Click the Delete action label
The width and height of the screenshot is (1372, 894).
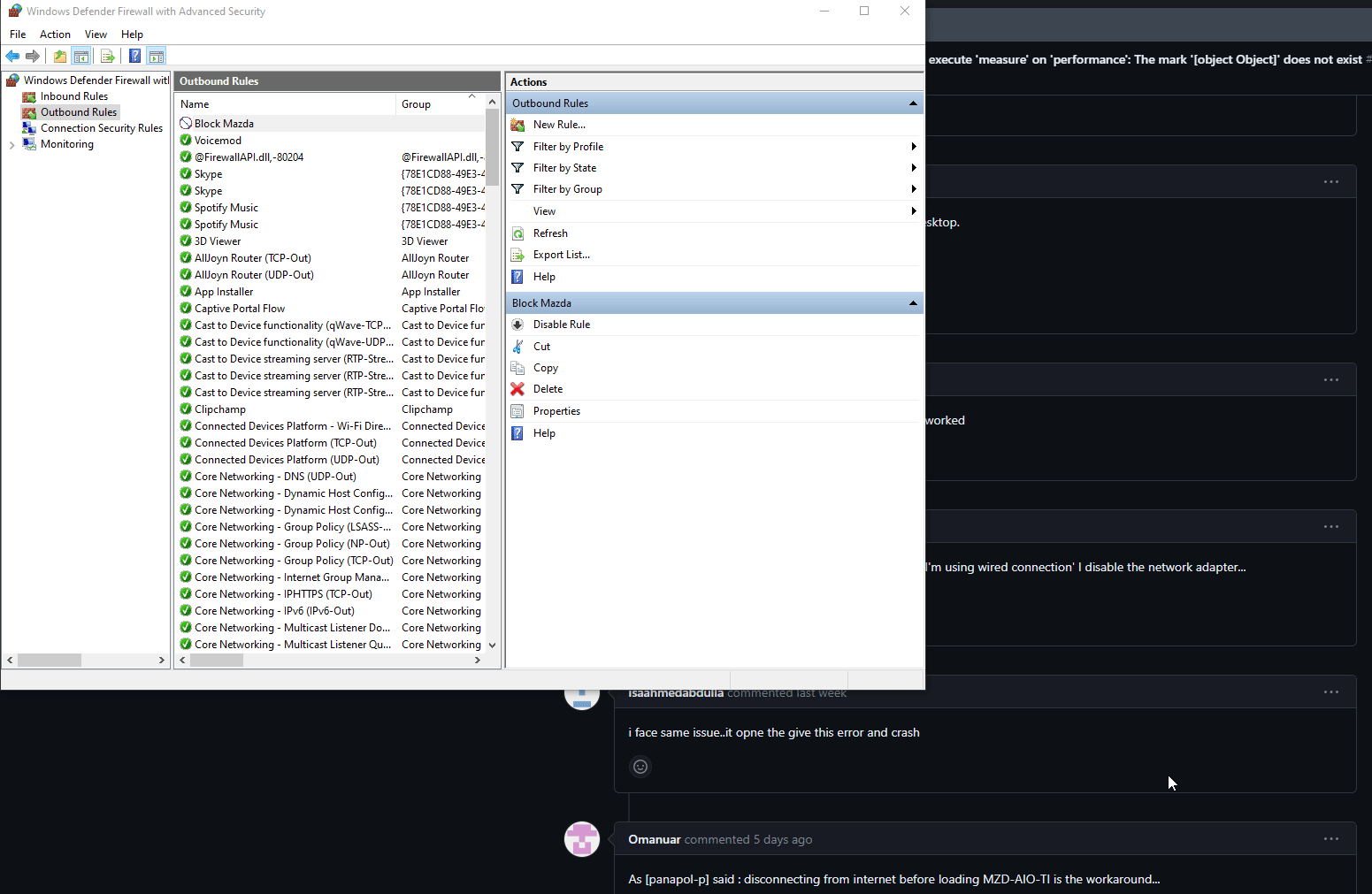(x=548, y=389)
